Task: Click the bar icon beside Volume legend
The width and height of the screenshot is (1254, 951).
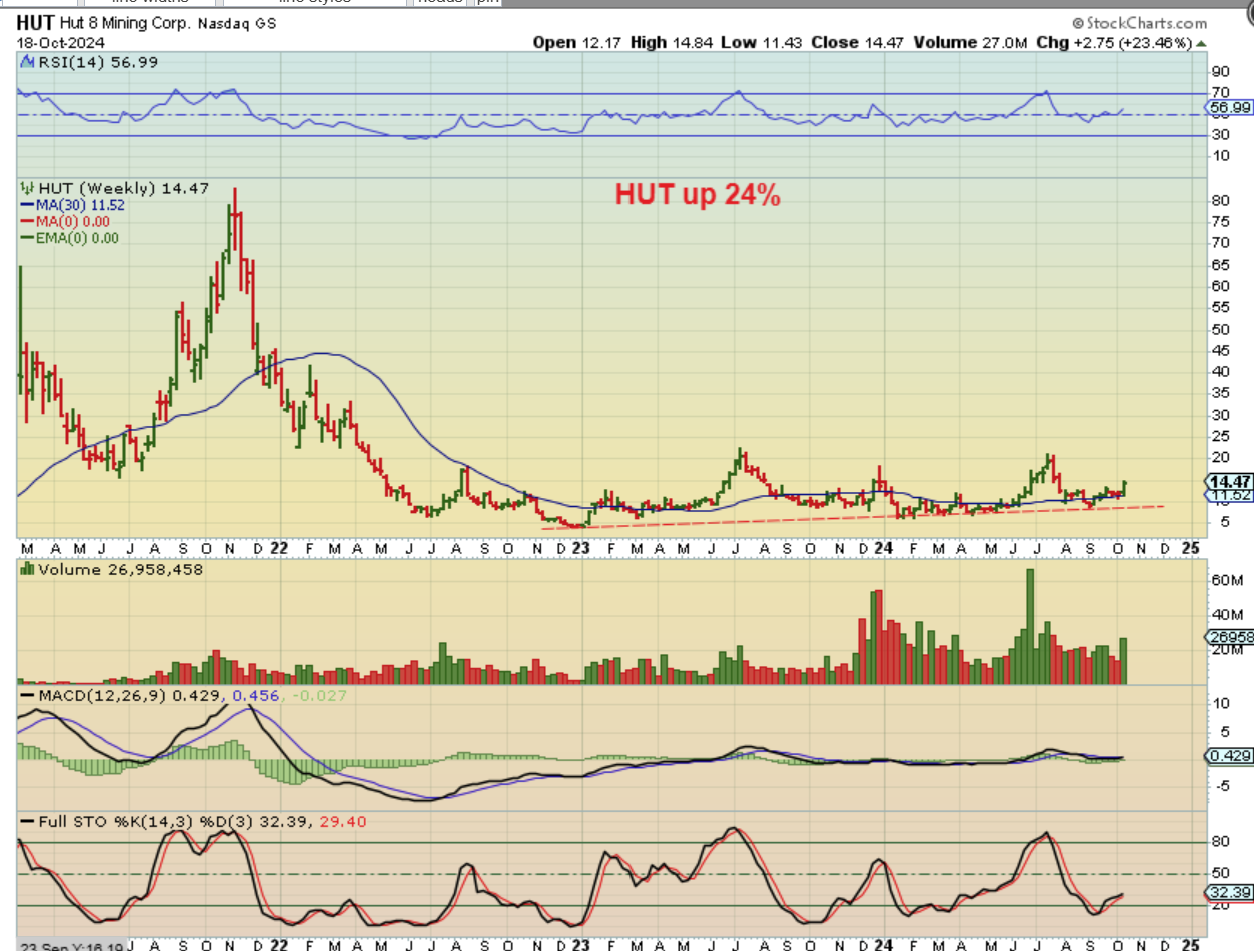Action: (26, 569)
